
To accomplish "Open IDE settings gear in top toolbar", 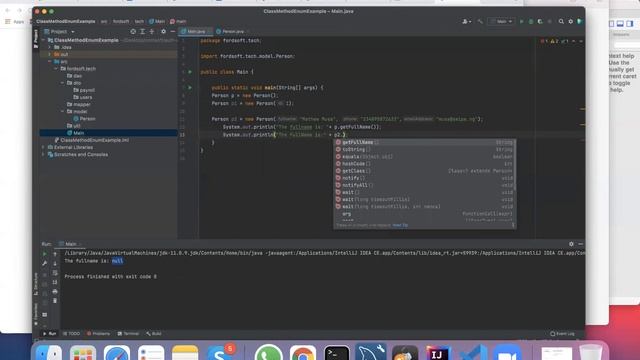I will pyautogui.click(x=571, y=21).
